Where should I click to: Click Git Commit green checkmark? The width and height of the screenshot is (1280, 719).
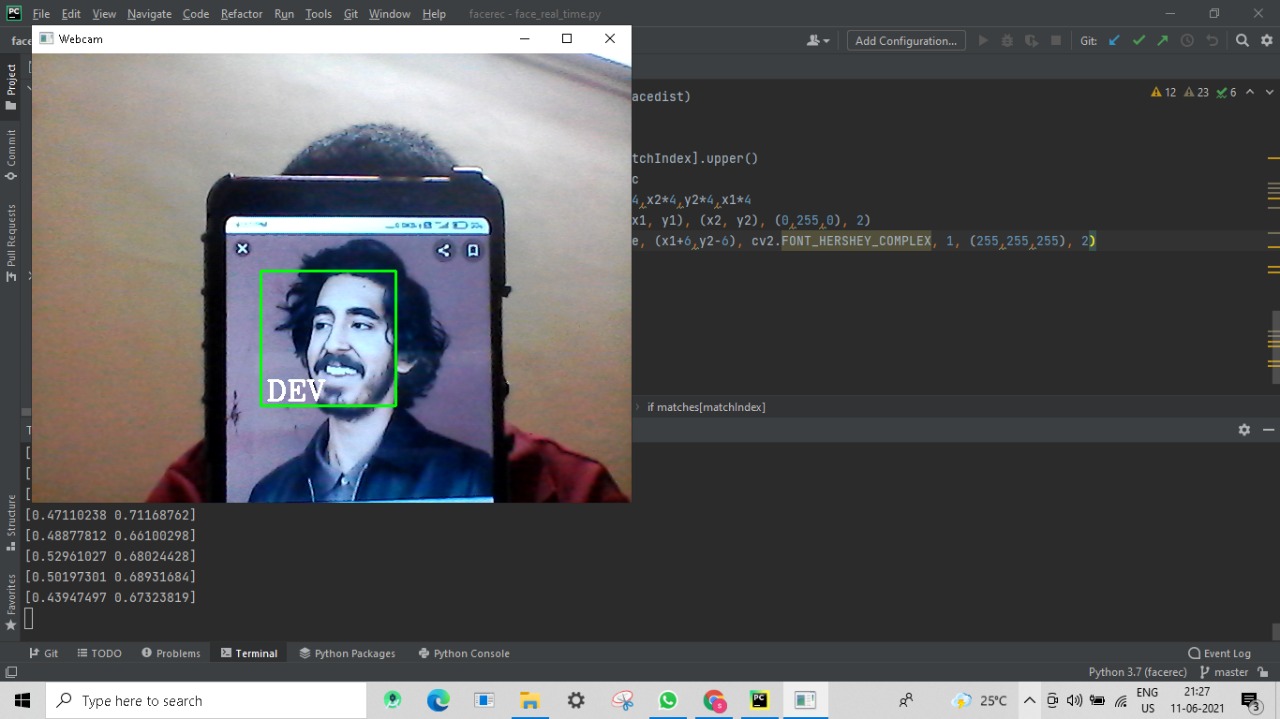pos(1138,41)
